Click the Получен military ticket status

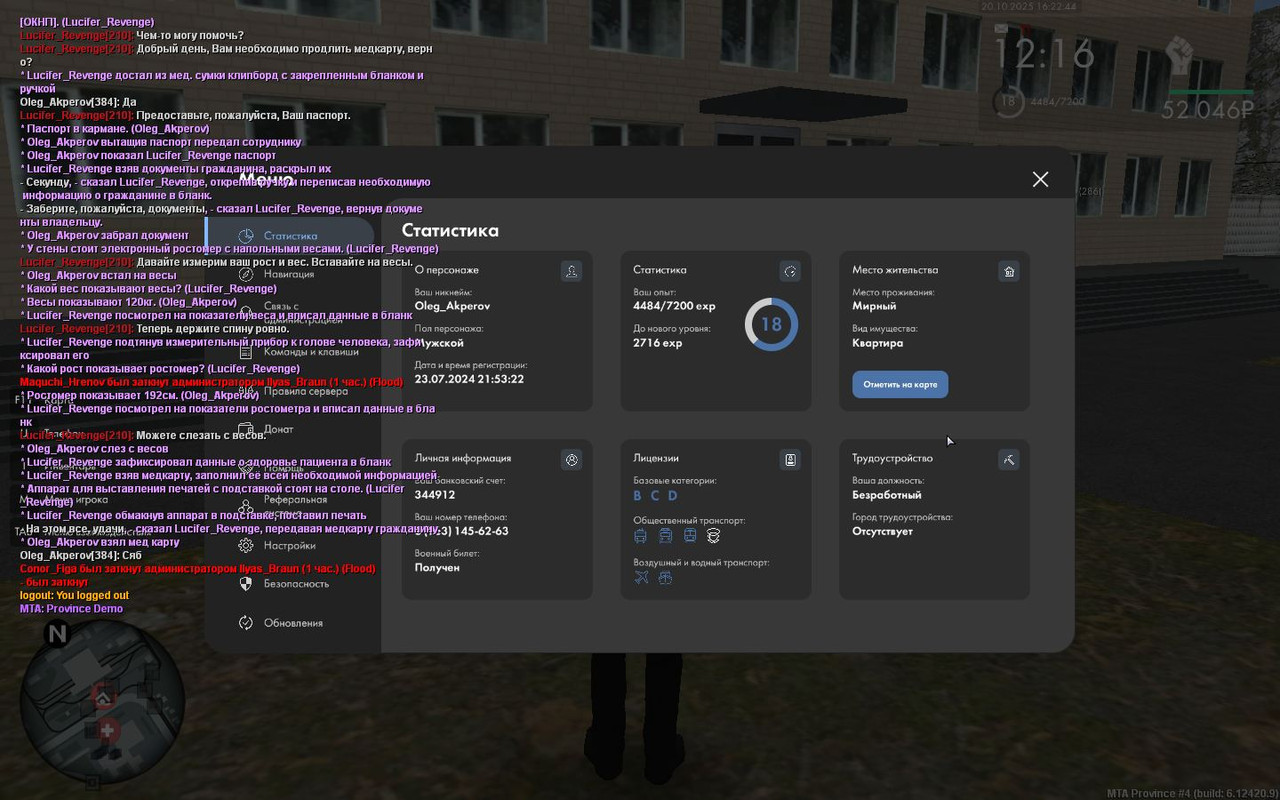point(437,567)
